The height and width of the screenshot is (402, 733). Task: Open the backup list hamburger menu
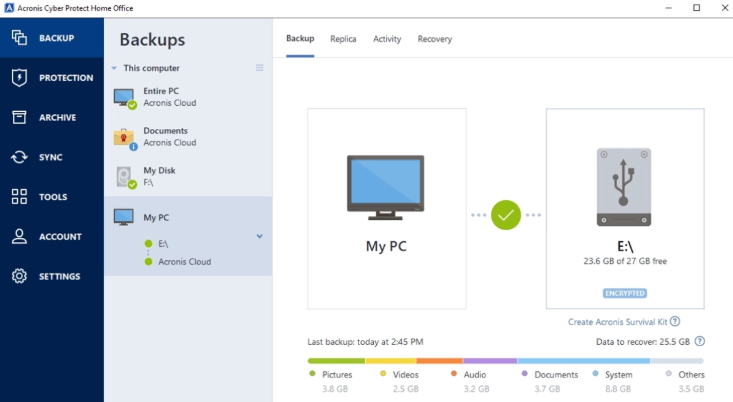(259, 68)
